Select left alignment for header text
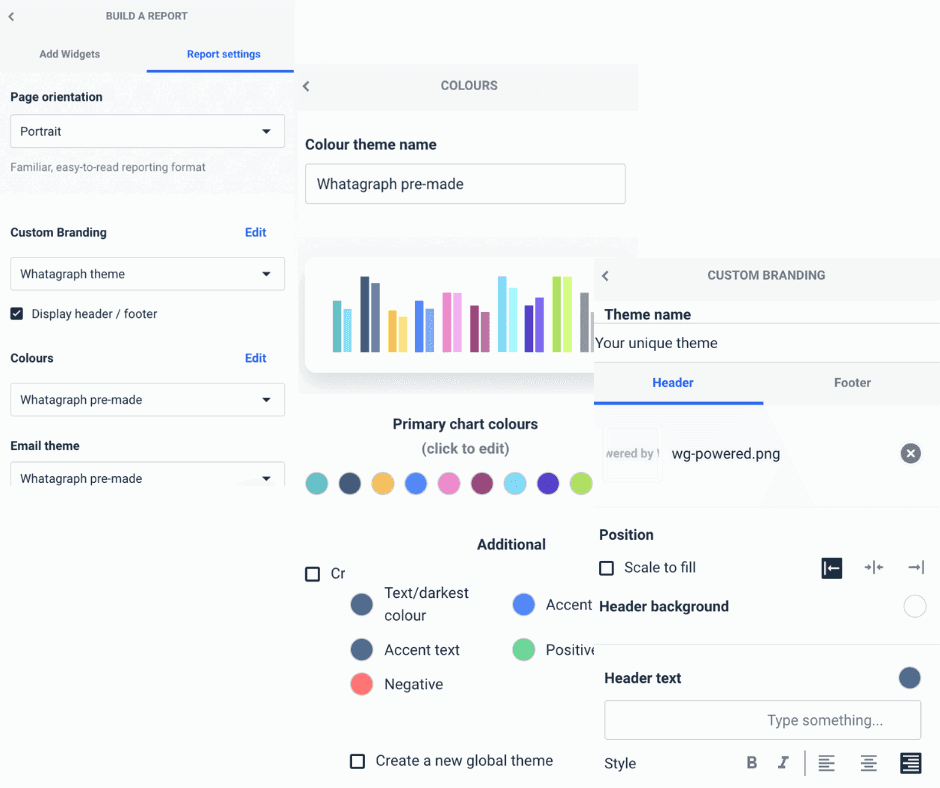 click(x=826, y=763)
